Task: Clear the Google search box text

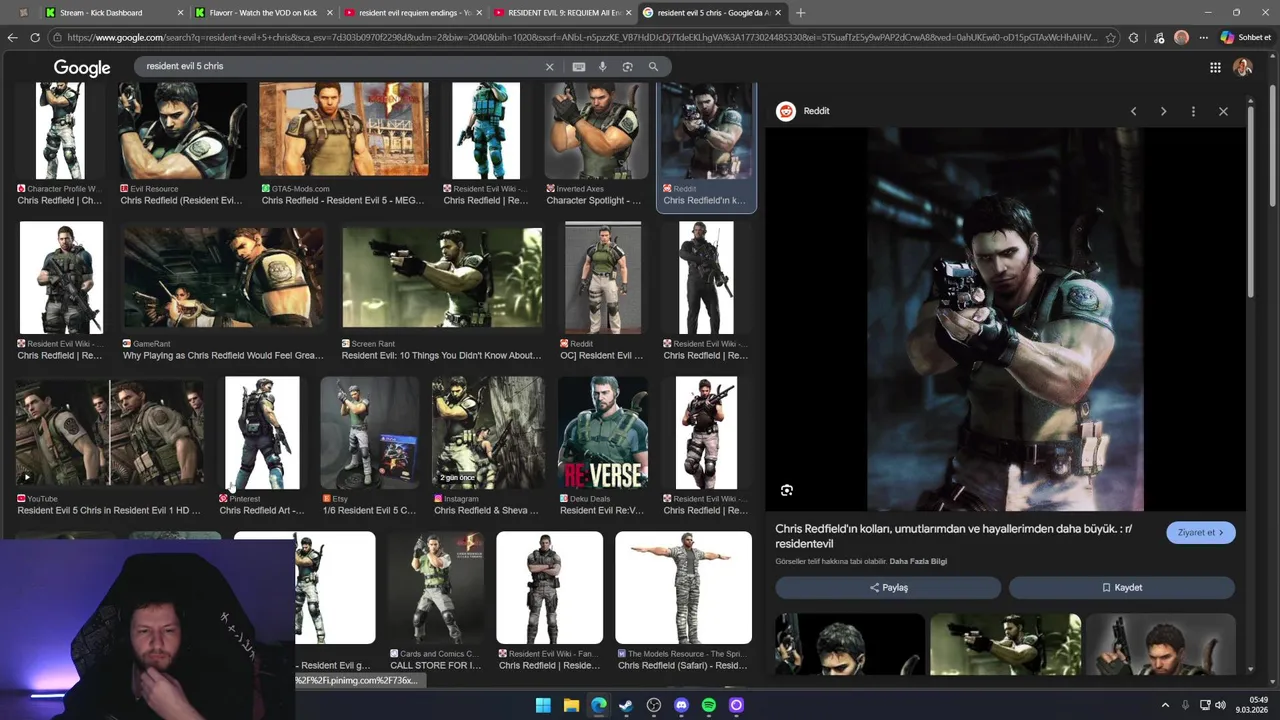Action: 549,67
